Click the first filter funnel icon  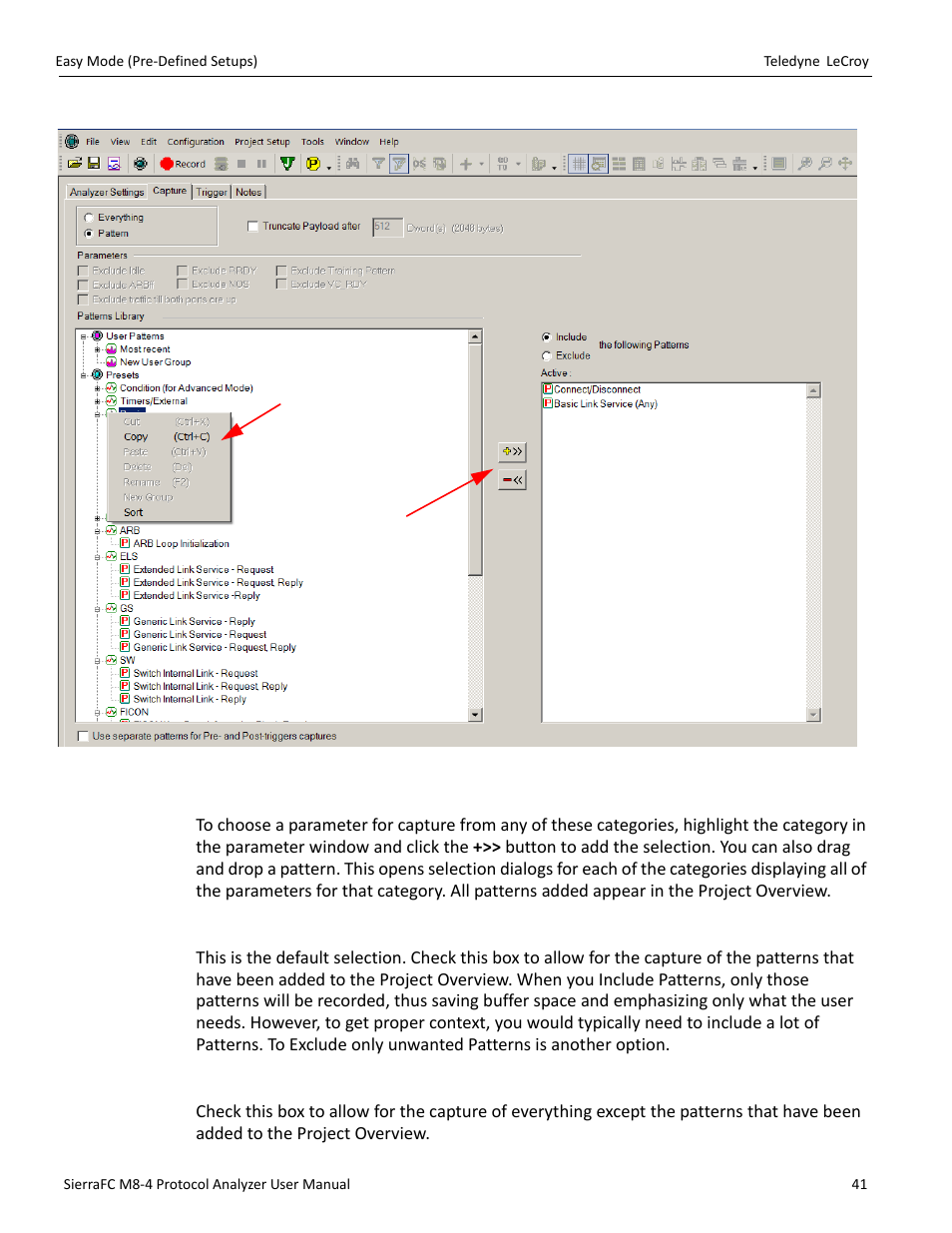click(x=379, y=164)
